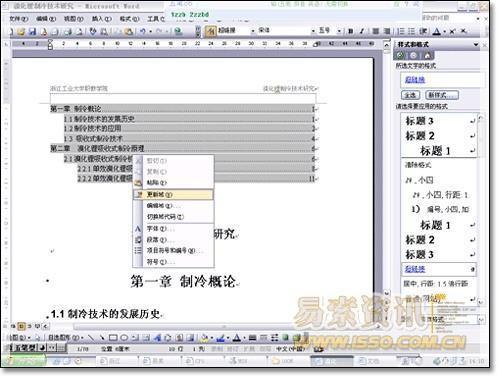
Task: Click the Save floppy disk icon
Action: click(x=32, y=32)
